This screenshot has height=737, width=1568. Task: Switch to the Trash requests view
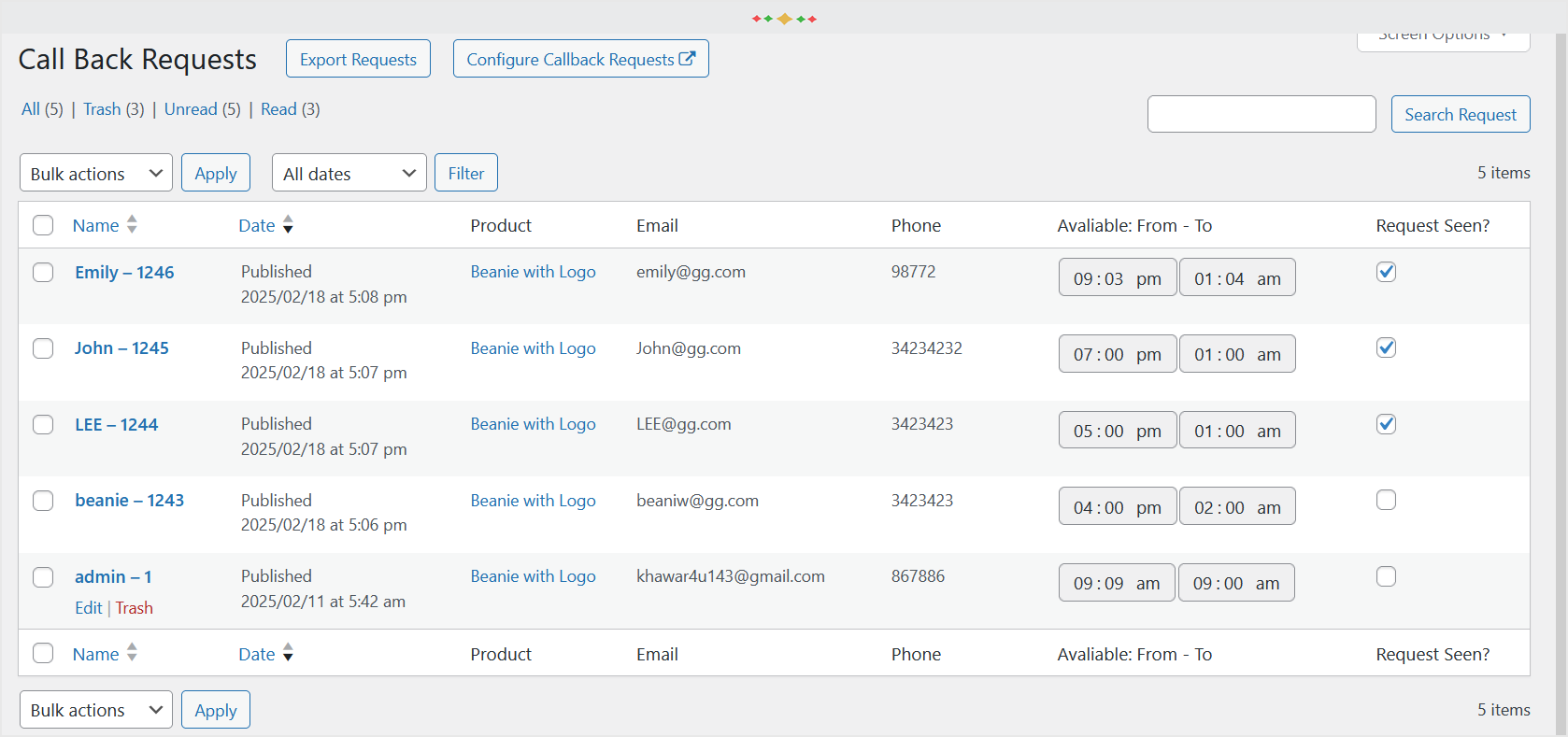click(102, 109)
